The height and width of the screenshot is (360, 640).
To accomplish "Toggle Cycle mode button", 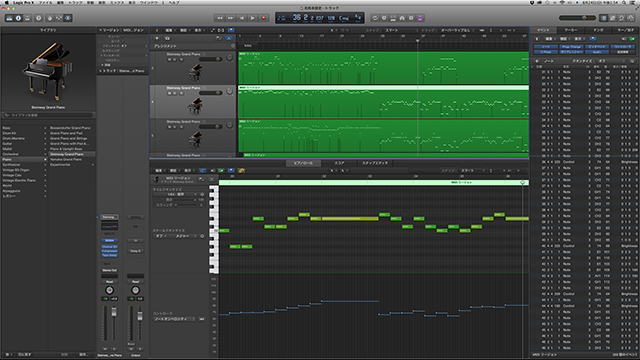I will point(375,18).
